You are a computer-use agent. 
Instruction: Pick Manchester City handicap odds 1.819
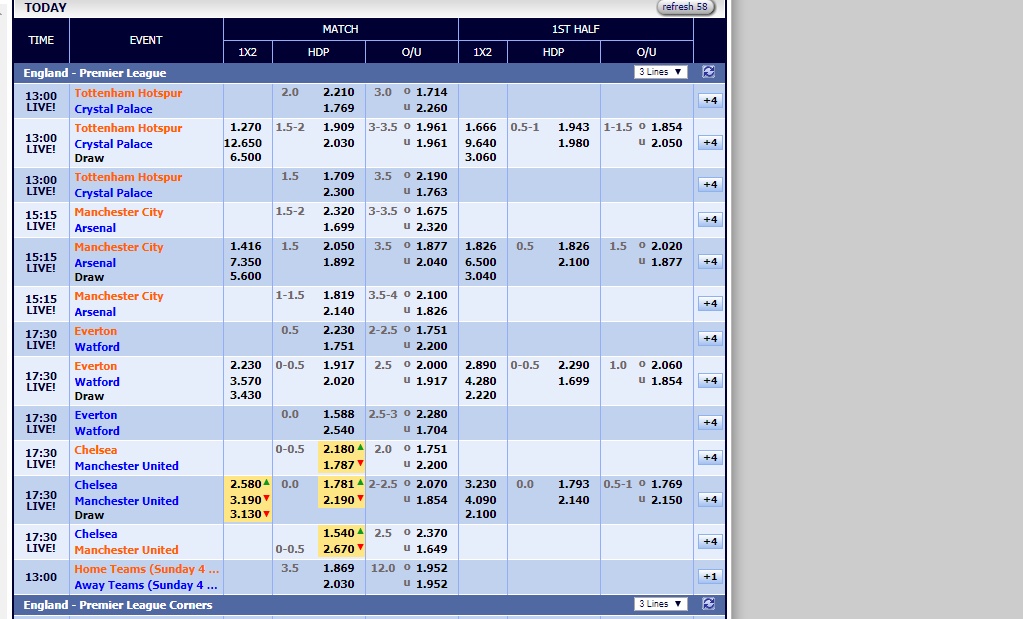point(339,295)
